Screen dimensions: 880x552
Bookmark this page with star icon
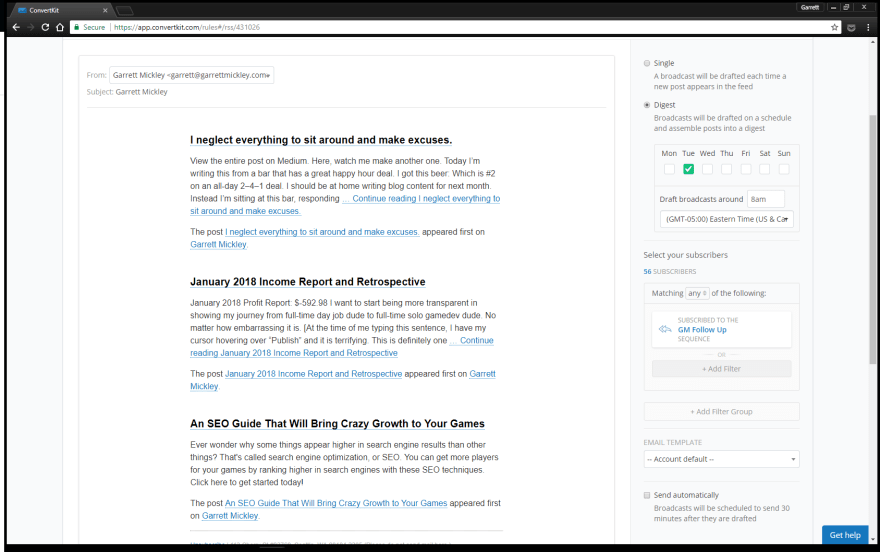[x=834, y=27]
